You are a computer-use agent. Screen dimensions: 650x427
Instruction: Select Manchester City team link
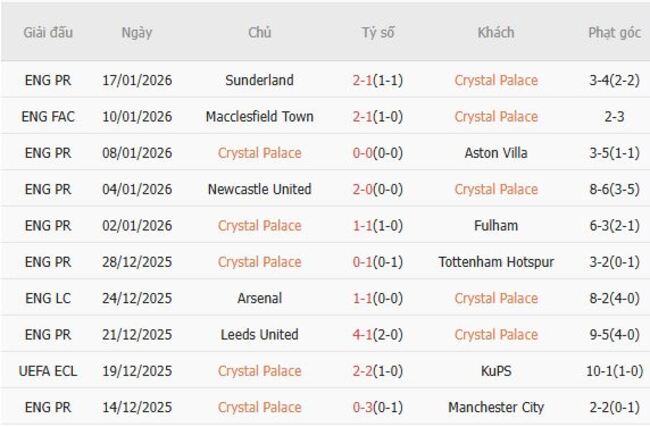tap(495, 407)
